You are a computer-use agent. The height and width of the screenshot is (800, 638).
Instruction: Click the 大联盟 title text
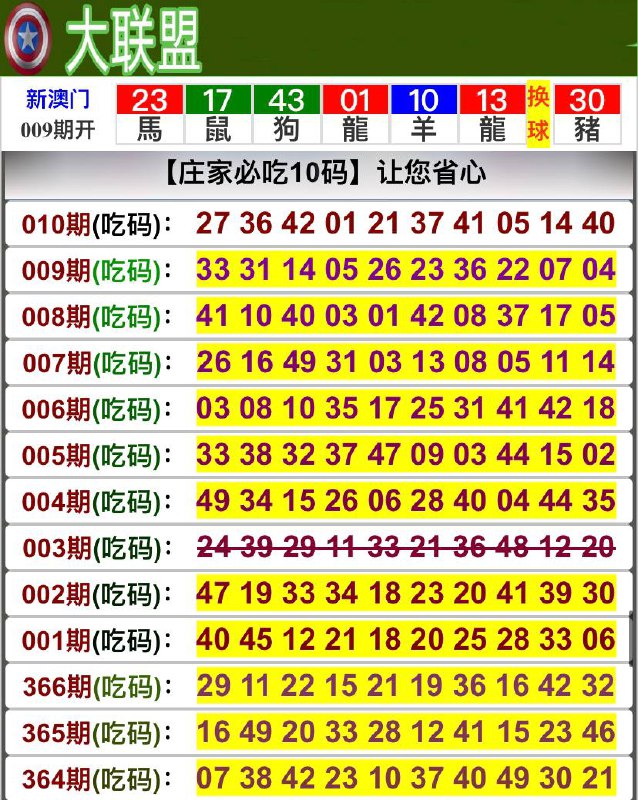pyautogui.click(x=133, y=42)
